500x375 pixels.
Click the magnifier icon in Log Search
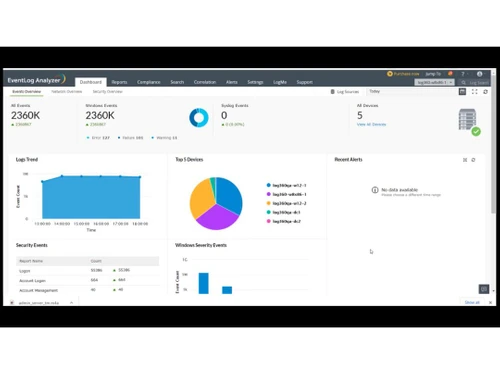click(x=463, y=82)
